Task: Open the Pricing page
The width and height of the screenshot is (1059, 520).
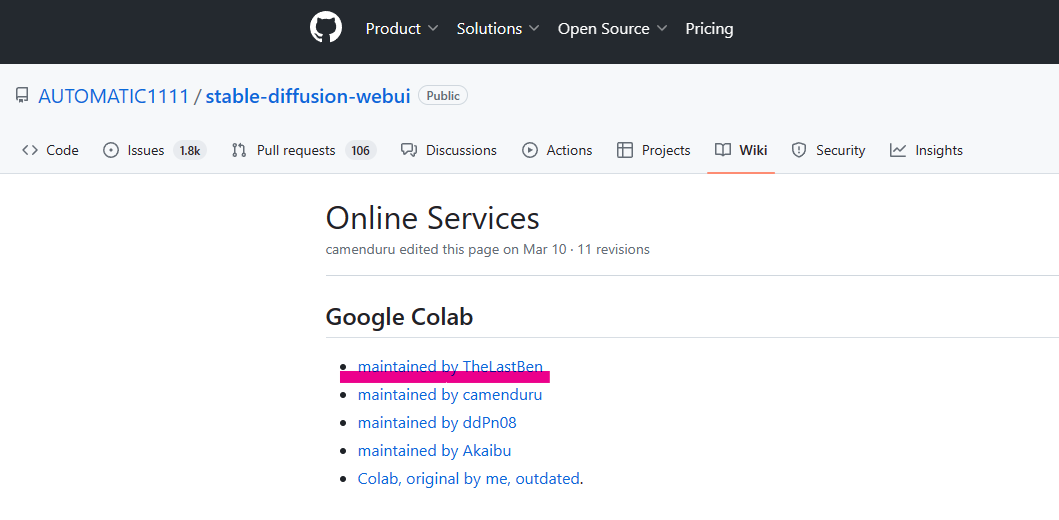Action: pyautogui.click(x=709, y=28)
